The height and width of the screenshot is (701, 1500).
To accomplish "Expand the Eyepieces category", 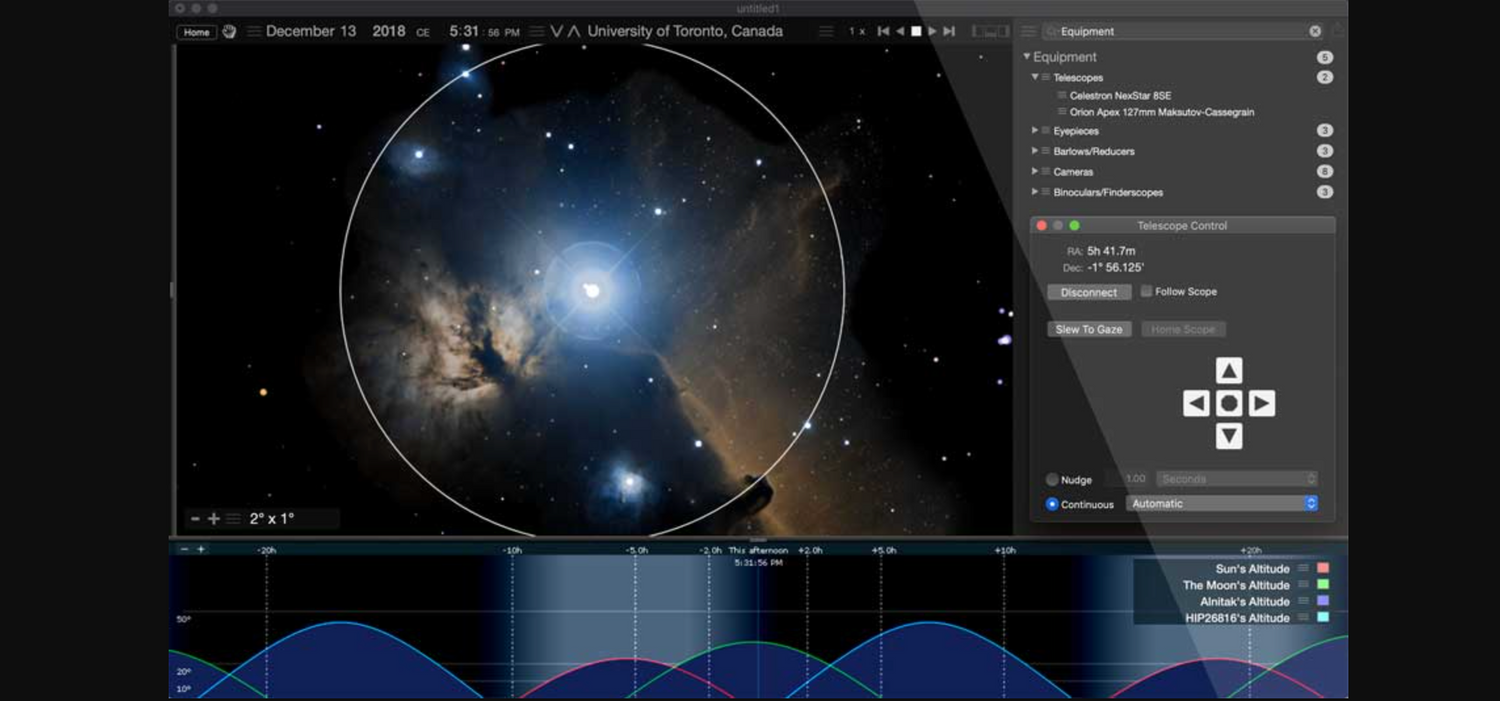I will pyautogui.click(x=1035, y=131).
